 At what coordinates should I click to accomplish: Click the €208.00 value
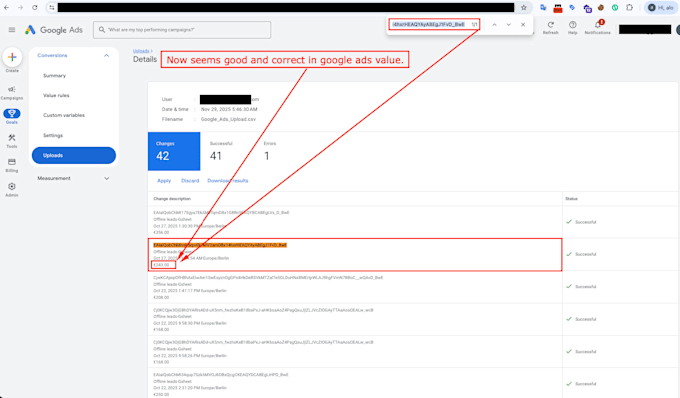click(161, 297)
